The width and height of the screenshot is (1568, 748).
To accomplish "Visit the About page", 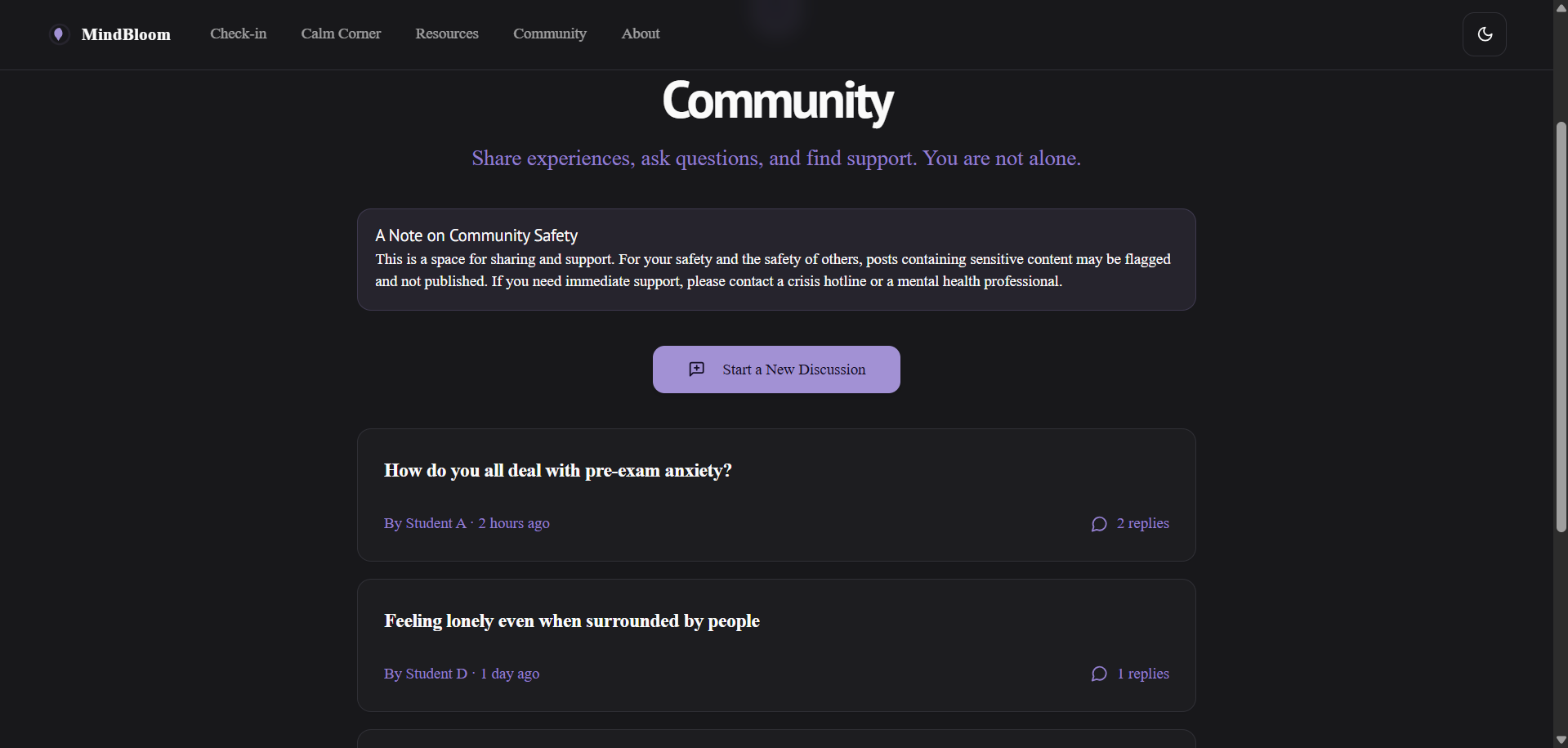I will 640,34.
